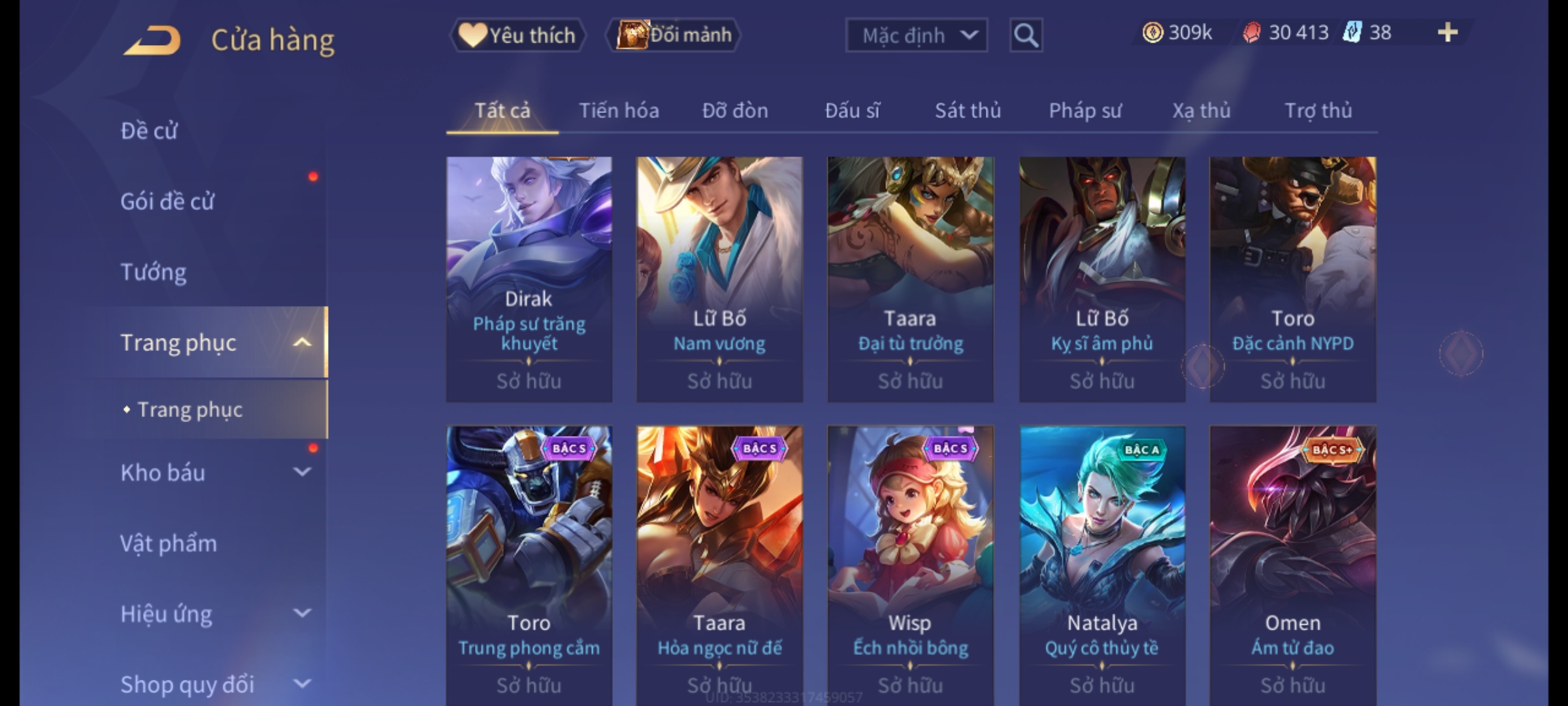Open the Mặc định sort dropdown
This screenshot has height=706, width=1568.
[916, 35]
